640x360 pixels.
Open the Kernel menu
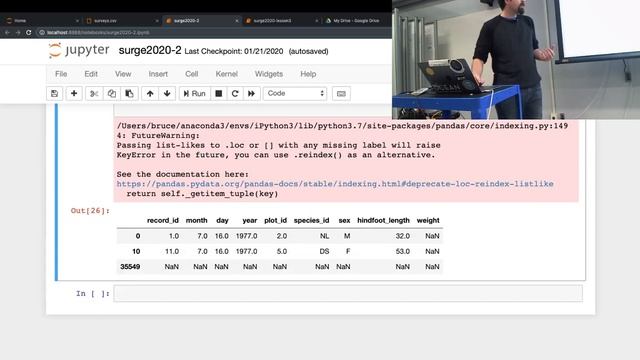227,74
